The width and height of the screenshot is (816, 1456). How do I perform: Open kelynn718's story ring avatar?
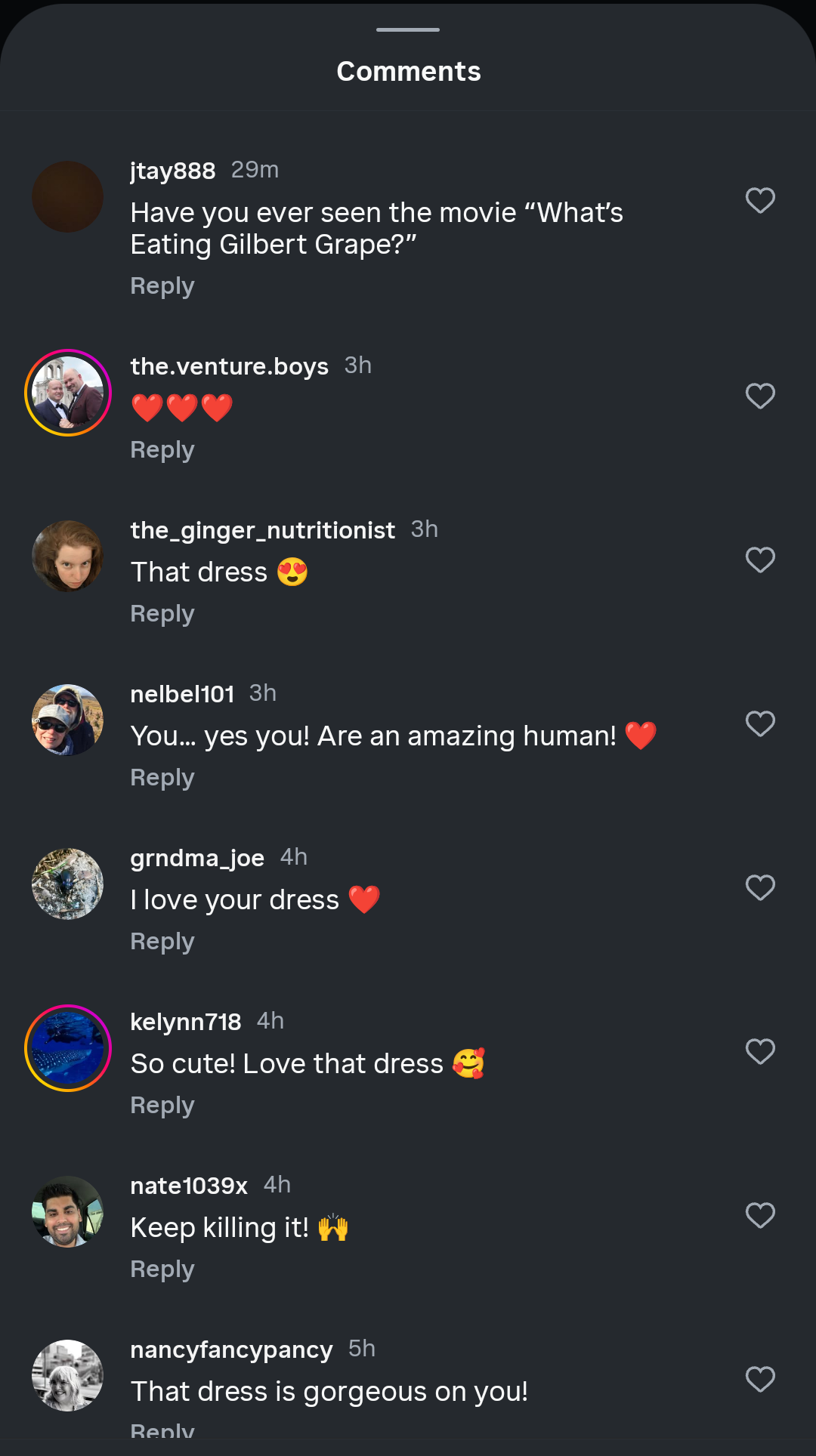click(x=68, y=1048)
